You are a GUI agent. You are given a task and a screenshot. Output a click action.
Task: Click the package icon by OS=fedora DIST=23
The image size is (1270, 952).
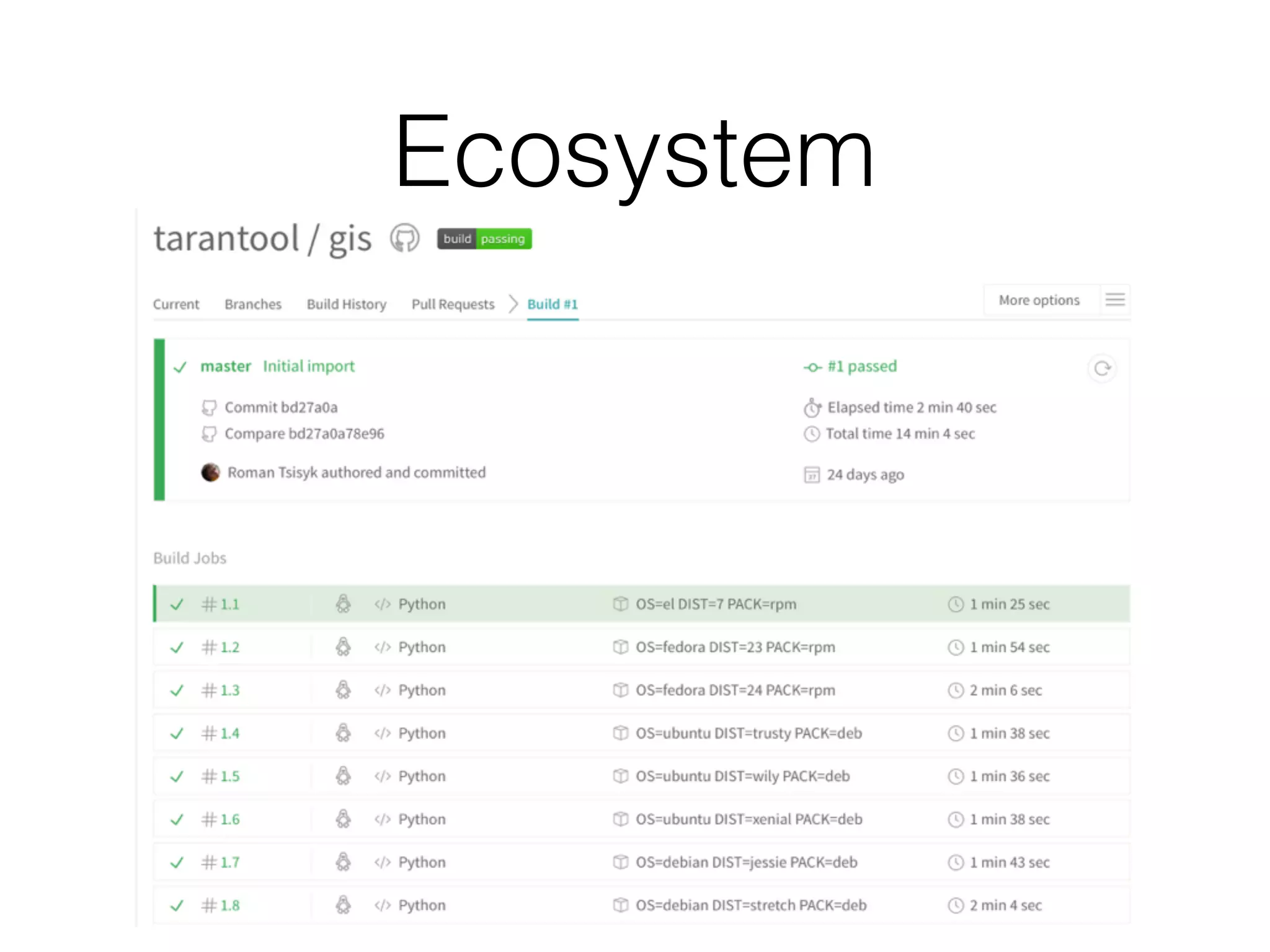(620, 647)
